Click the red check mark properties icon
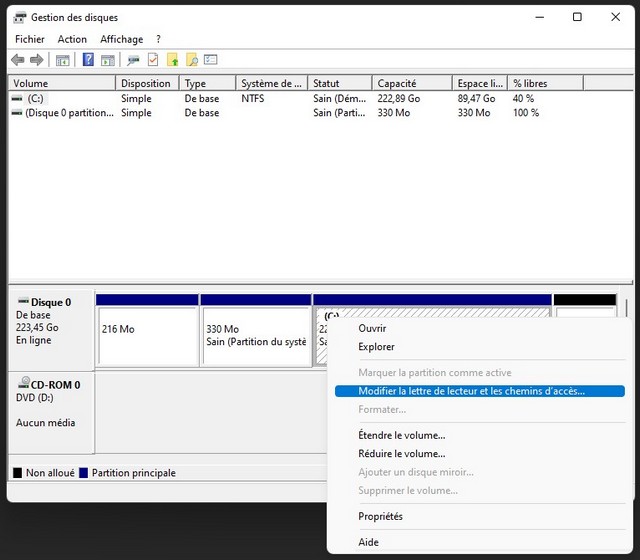The height and width of the screenshot is (560, 640). (153, 60)
